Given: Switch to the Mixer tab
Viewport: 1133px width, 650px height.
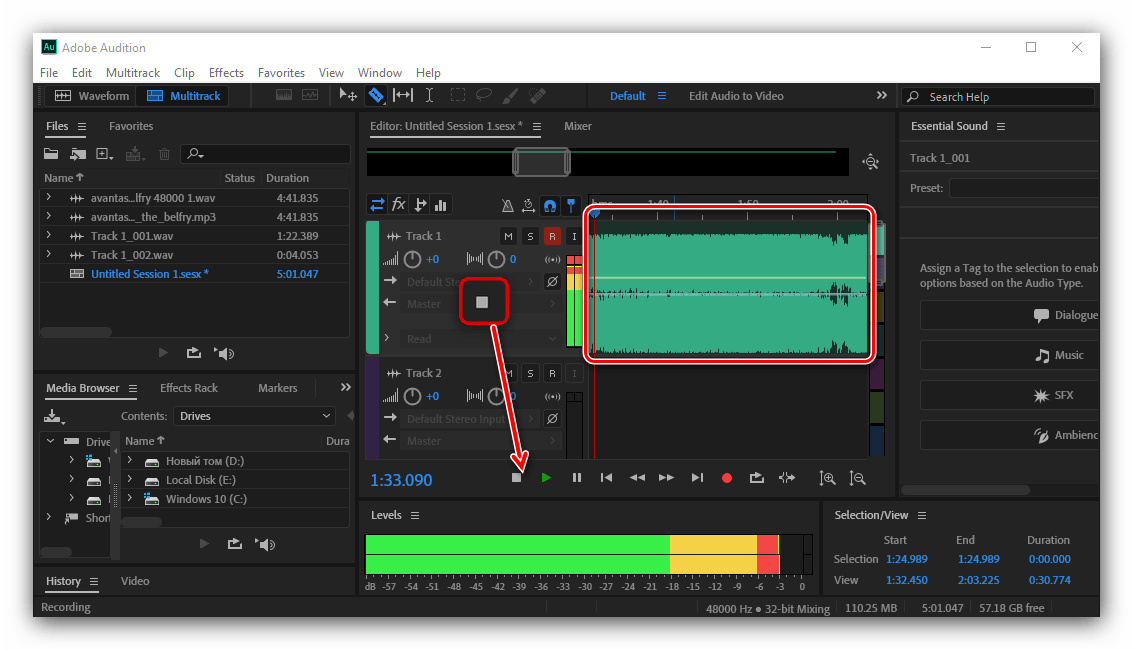Looking at the screenshot, I should pyautogui.click(x=577, y=126).
